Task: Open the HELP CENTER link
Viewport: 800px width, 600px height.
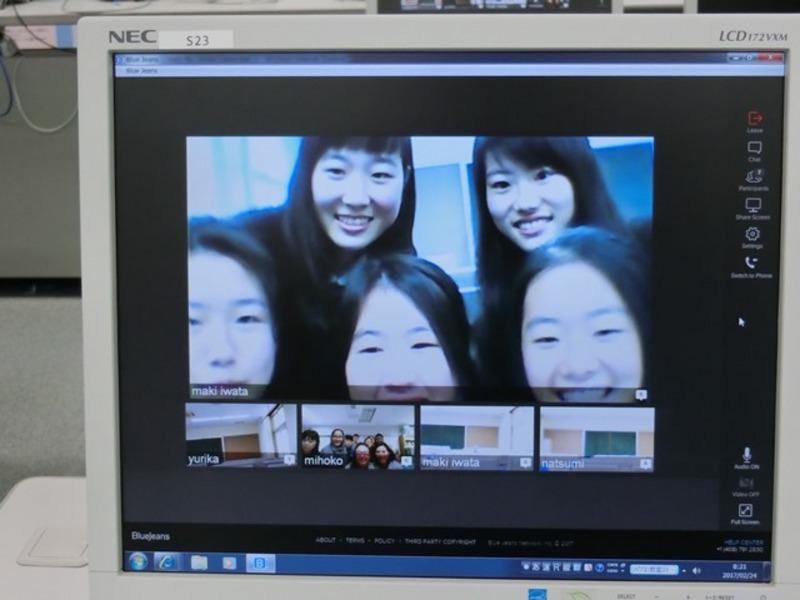Action: point(744,542)
